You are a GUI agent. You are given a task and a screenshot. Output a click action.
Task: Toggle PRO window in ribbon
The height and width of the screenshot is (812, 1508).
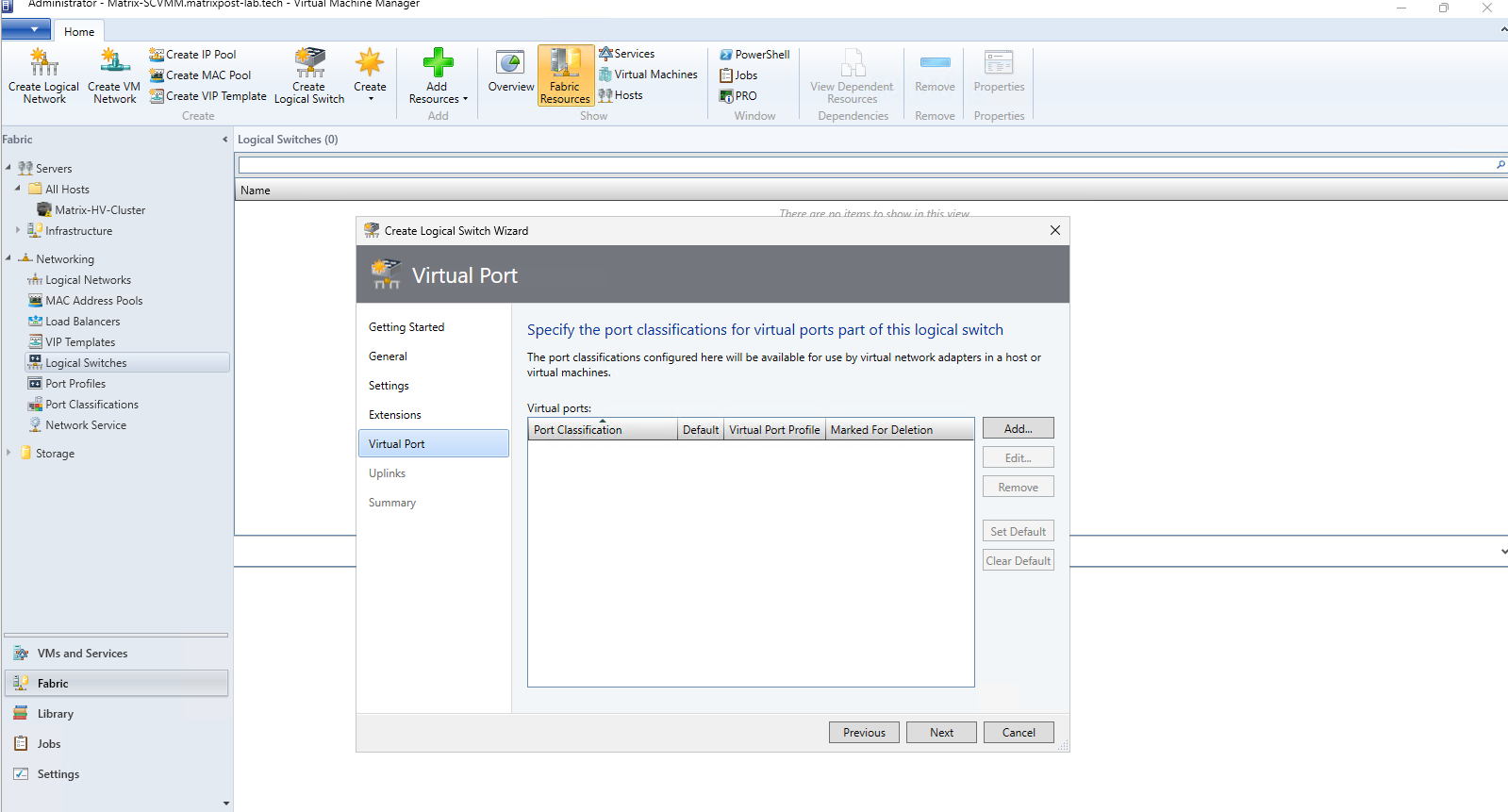point(738,96)
